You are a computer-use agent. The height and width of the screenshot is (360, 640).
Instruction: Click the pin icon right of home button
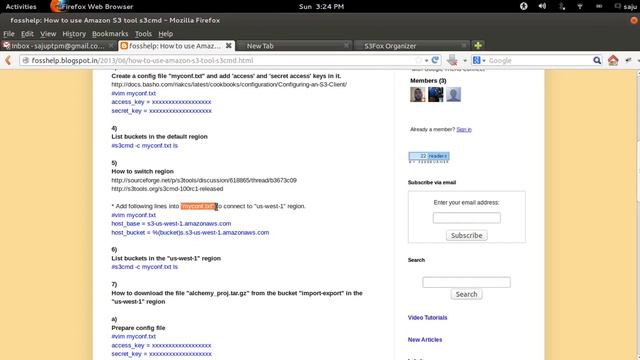[x=629, y=60]
